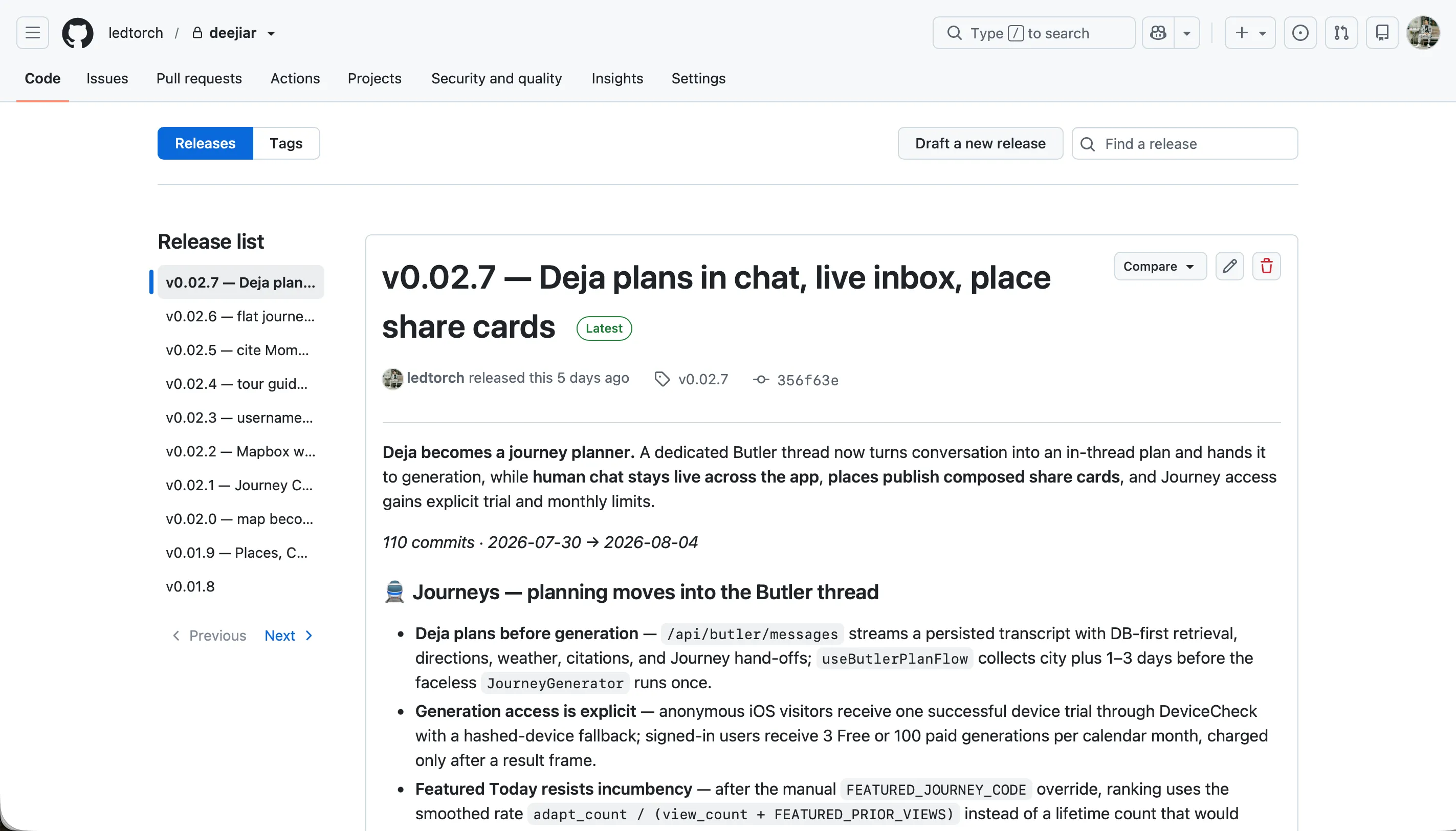The width and height of the screenshot is (1456, 831).
Task: Open the hamburger navigation menu
Action: pyautogui.click(x=33, y=33)
